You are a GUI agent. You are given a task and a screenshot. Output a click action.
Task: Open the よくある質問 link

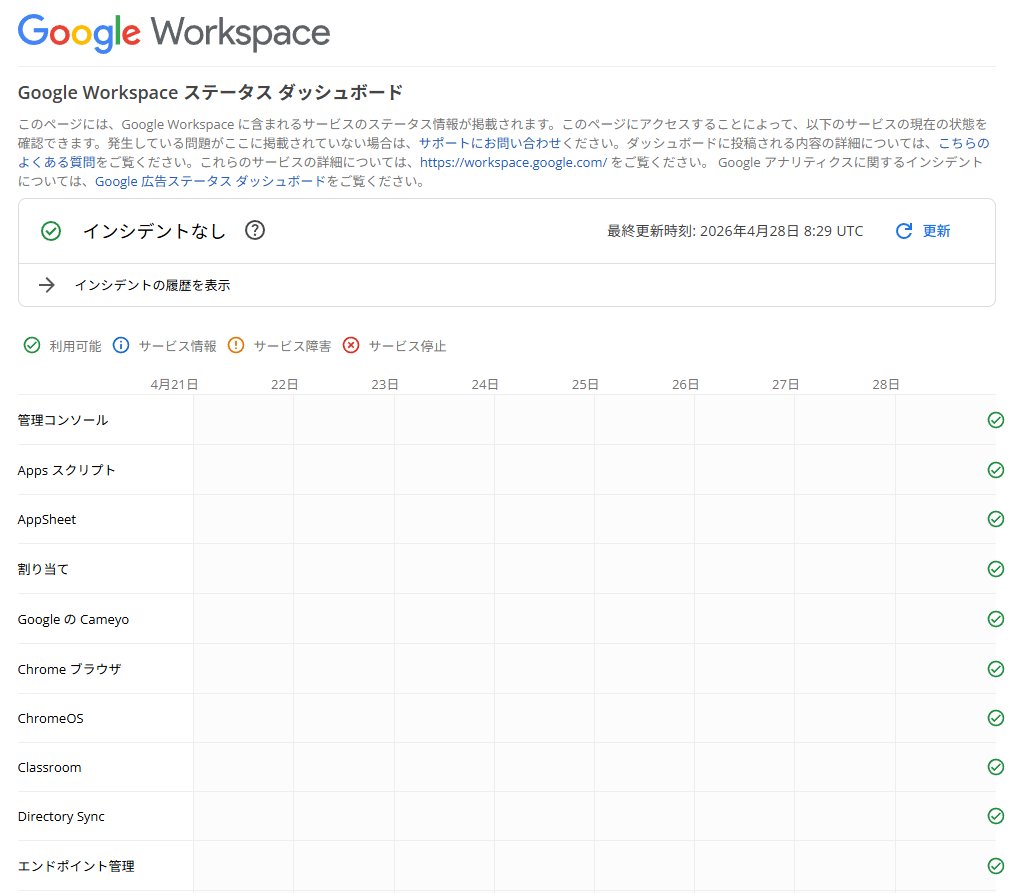(57, 162)
